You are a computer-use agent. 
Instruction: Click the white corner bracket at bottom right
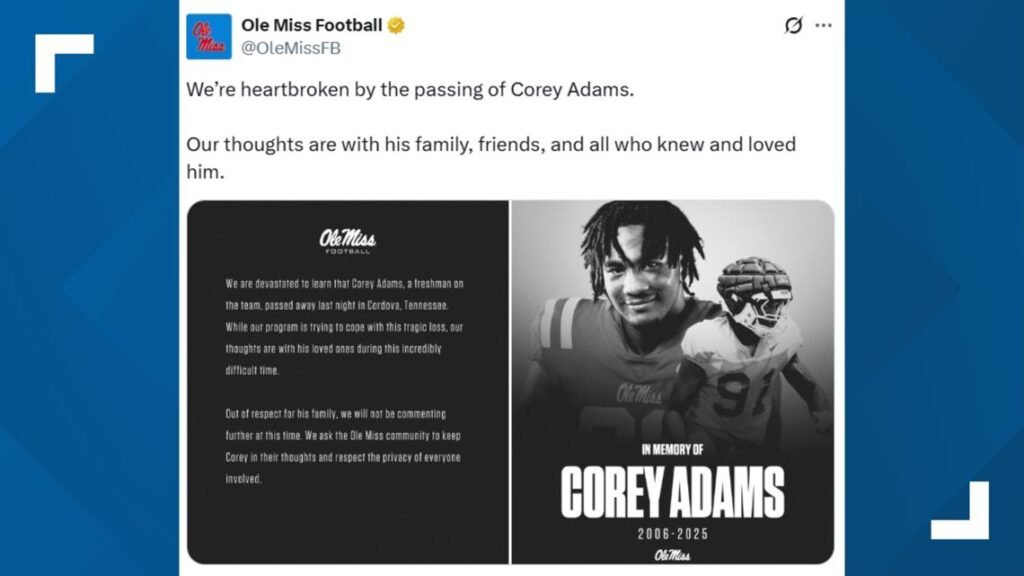click(959, 510)
